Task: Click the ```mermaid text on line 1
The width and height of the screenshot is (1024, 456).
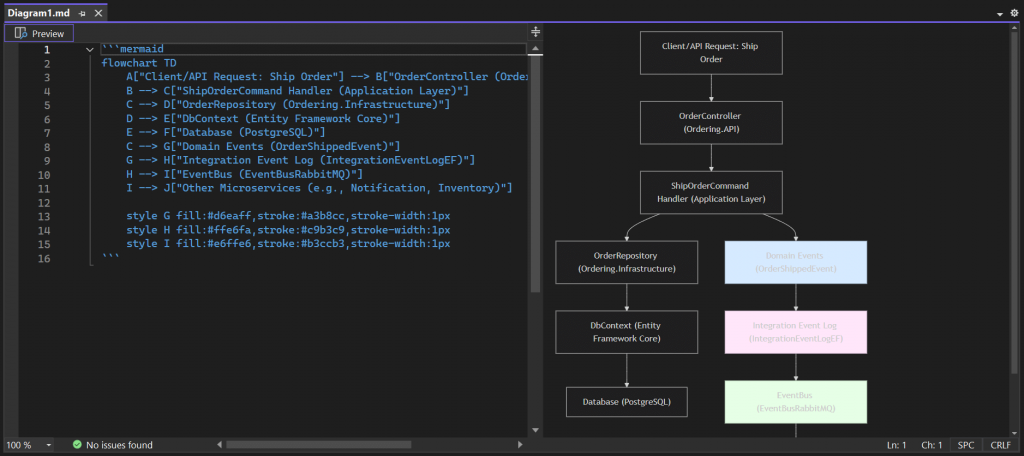Action: (x=133, y=49)
